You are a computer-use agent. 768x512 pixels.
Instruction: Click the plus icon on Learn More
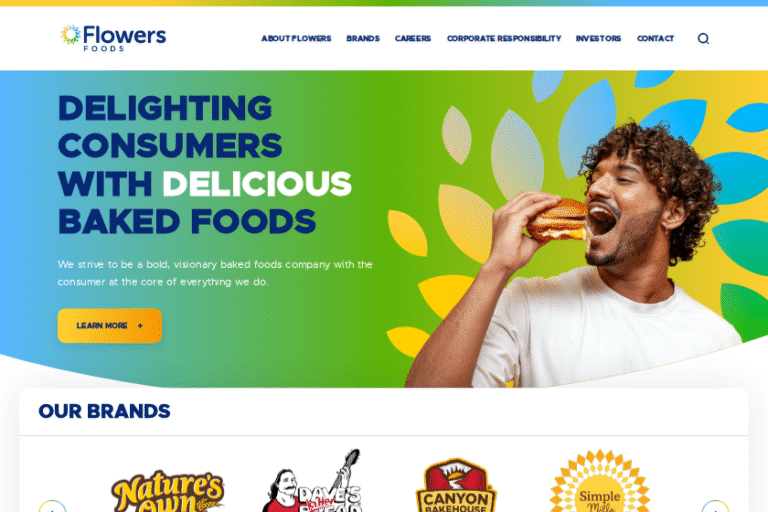(x=140, y=325)
